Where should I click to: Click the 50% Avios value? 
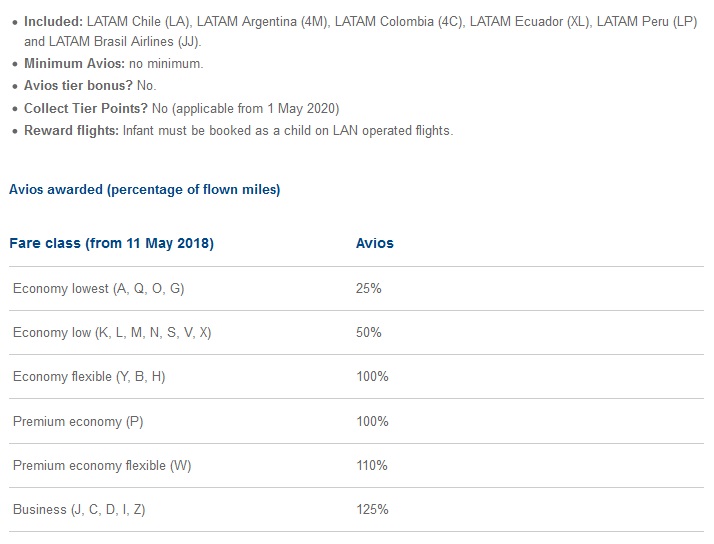[x=369, y=332]
